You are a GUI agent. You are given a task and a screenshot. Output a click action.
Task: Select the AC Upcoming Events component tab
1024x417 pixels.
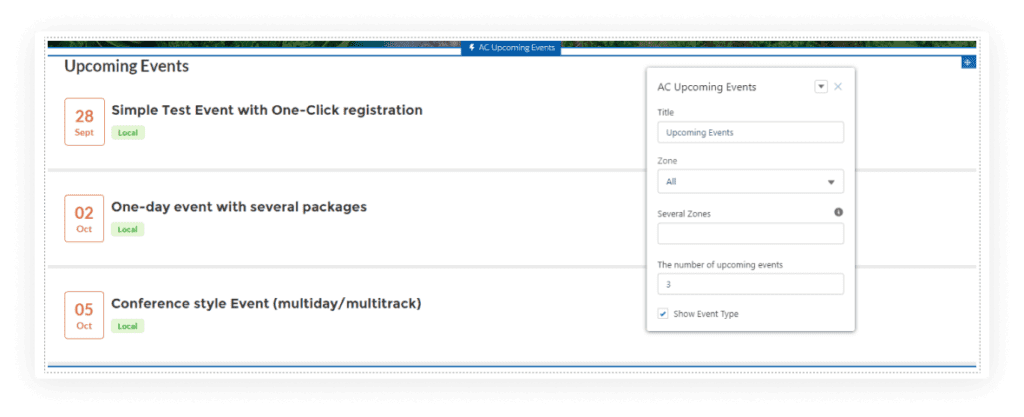pos(511,48)
